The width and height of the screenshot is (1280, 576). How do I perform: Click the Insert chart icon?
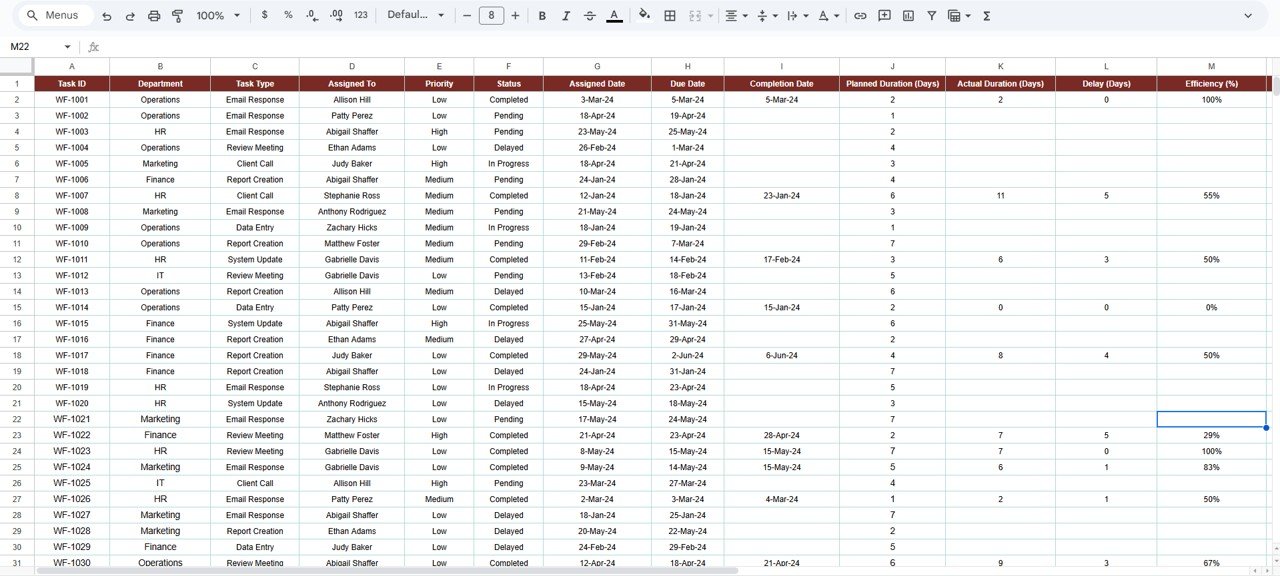coord(908,16)
